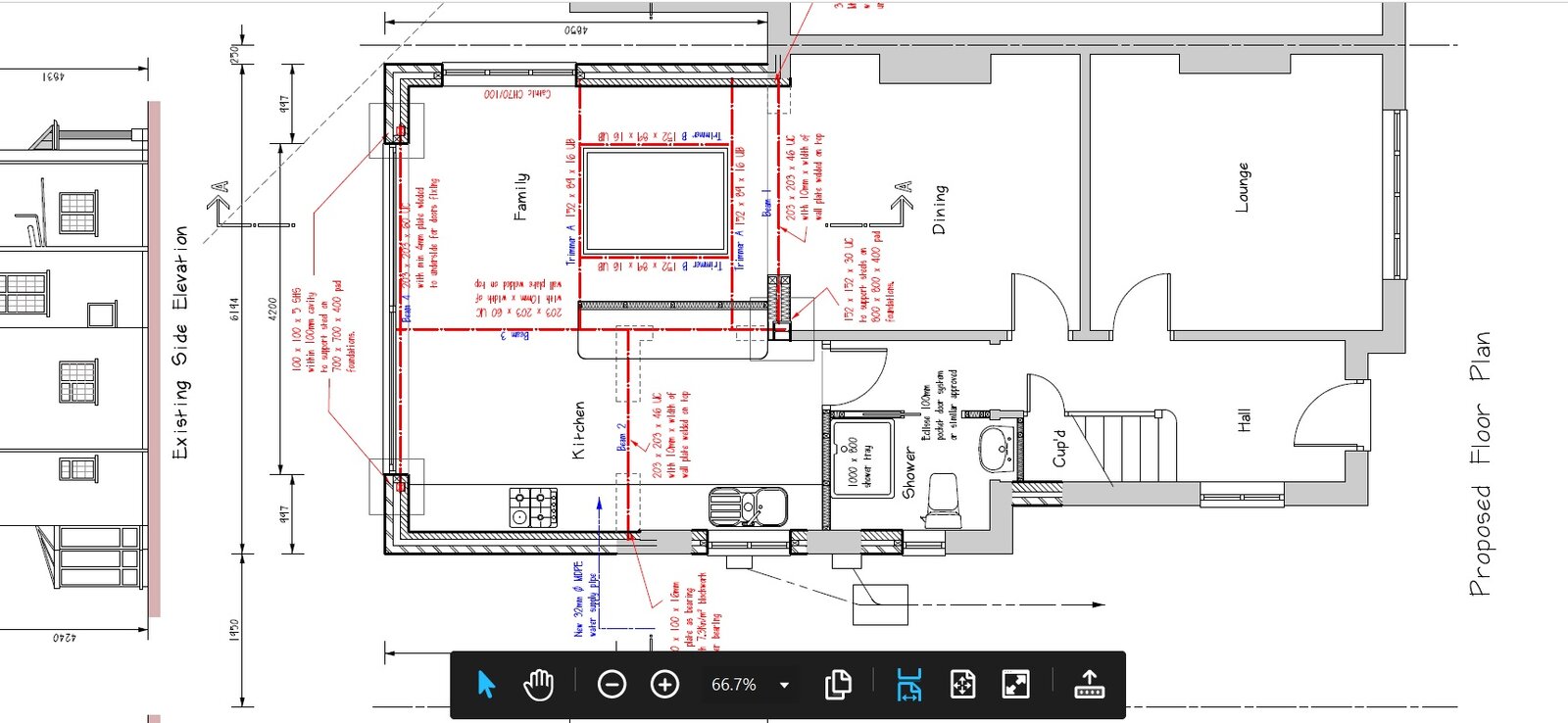This screenshot has height=723, width=1568.
Task: Click the 'Family' room label
Action: click(521, 196)
